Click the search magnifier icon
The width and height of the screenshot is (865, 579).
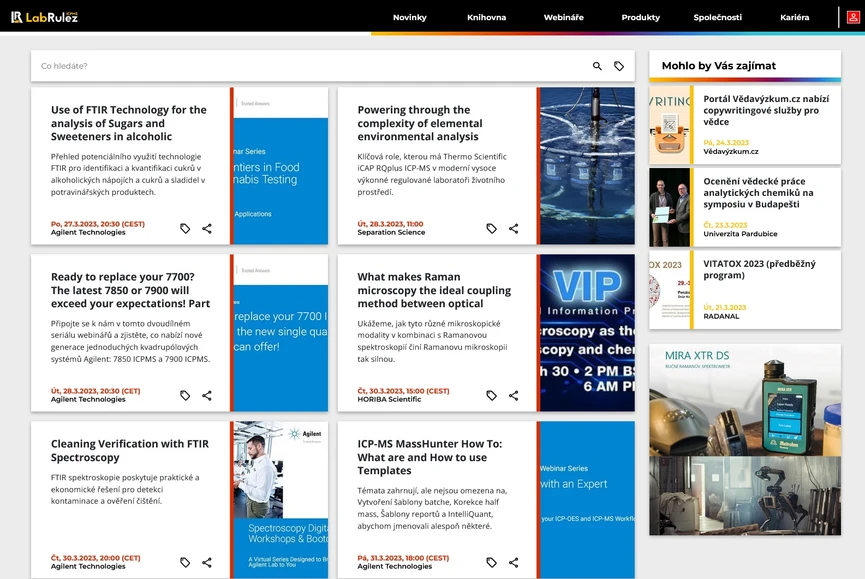(x=597, y=66)
